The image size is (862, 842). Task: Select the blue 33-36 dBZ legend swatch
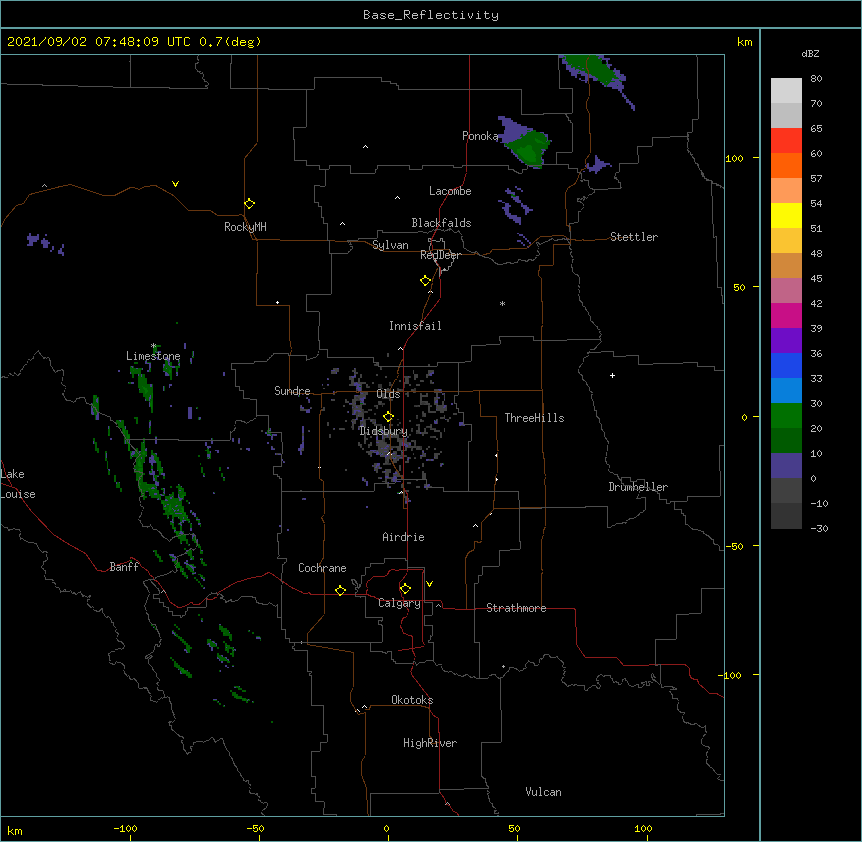tap(786, 365)
